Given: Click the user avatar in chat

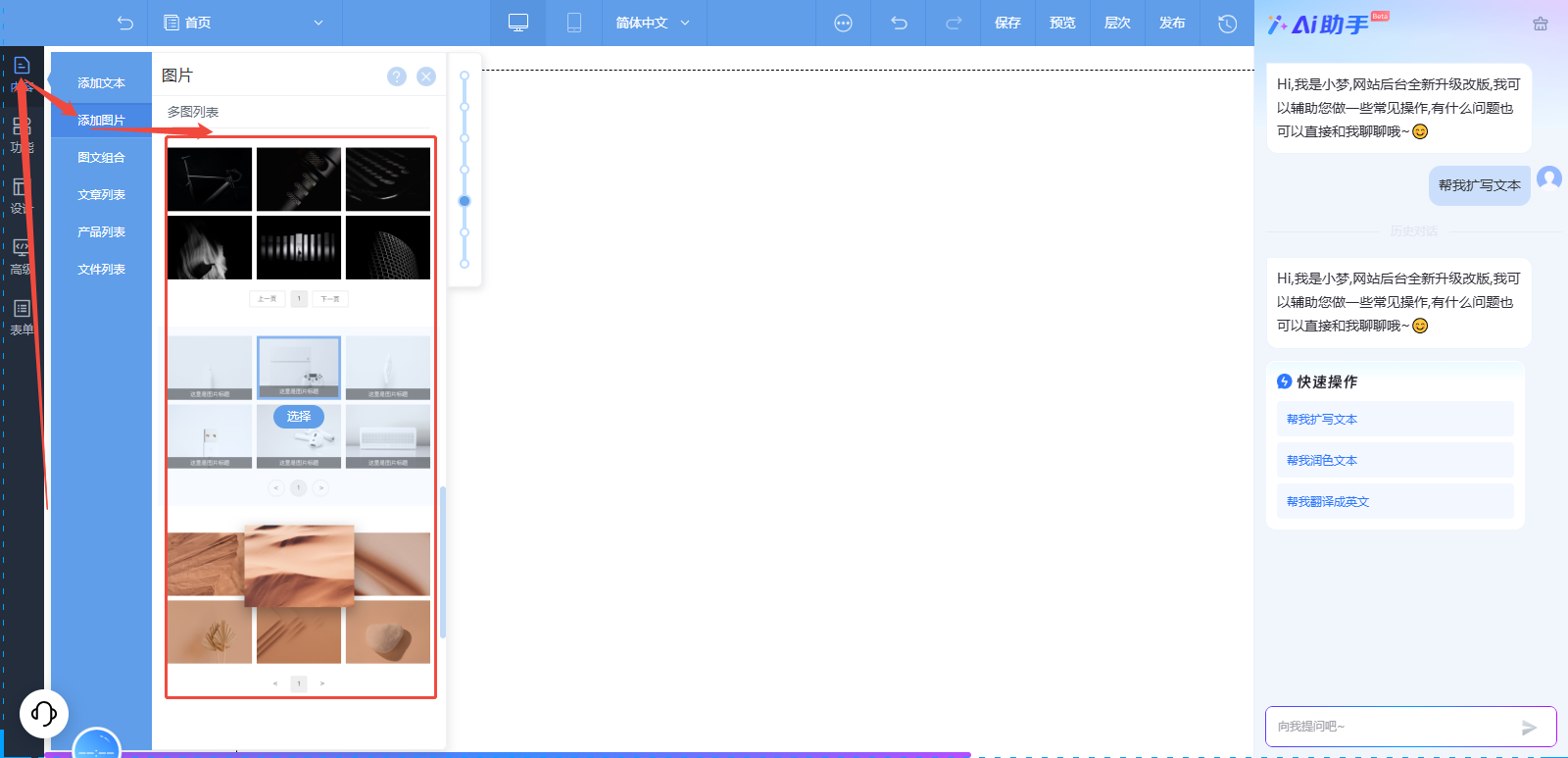Looking at the screenshot, I should coord(1549,178).
